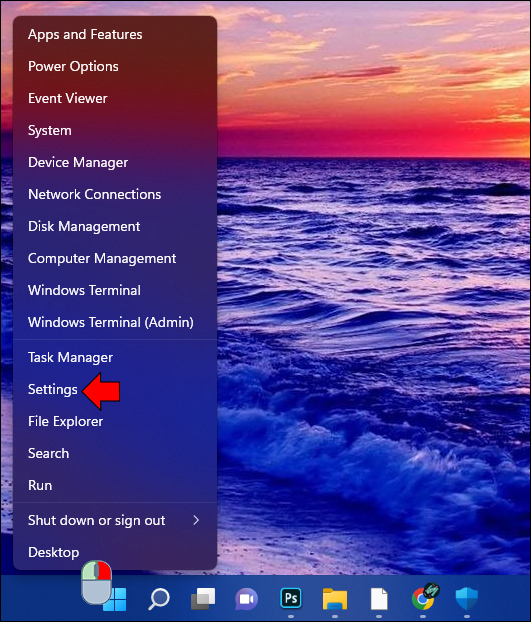The height and width of the screenshot is (622, 531).
Task: Open Photoshop from the taskbar
Action: [291, 598]
